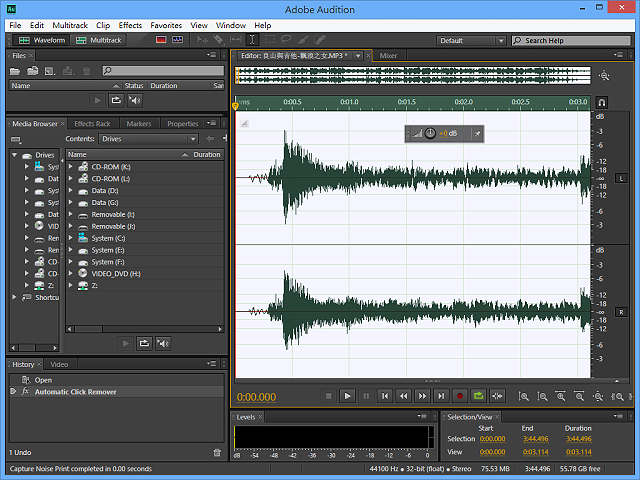The height and width of the screenshot is (480, 640).
Task: Switch to the Video tab
Action: (59, 364)
